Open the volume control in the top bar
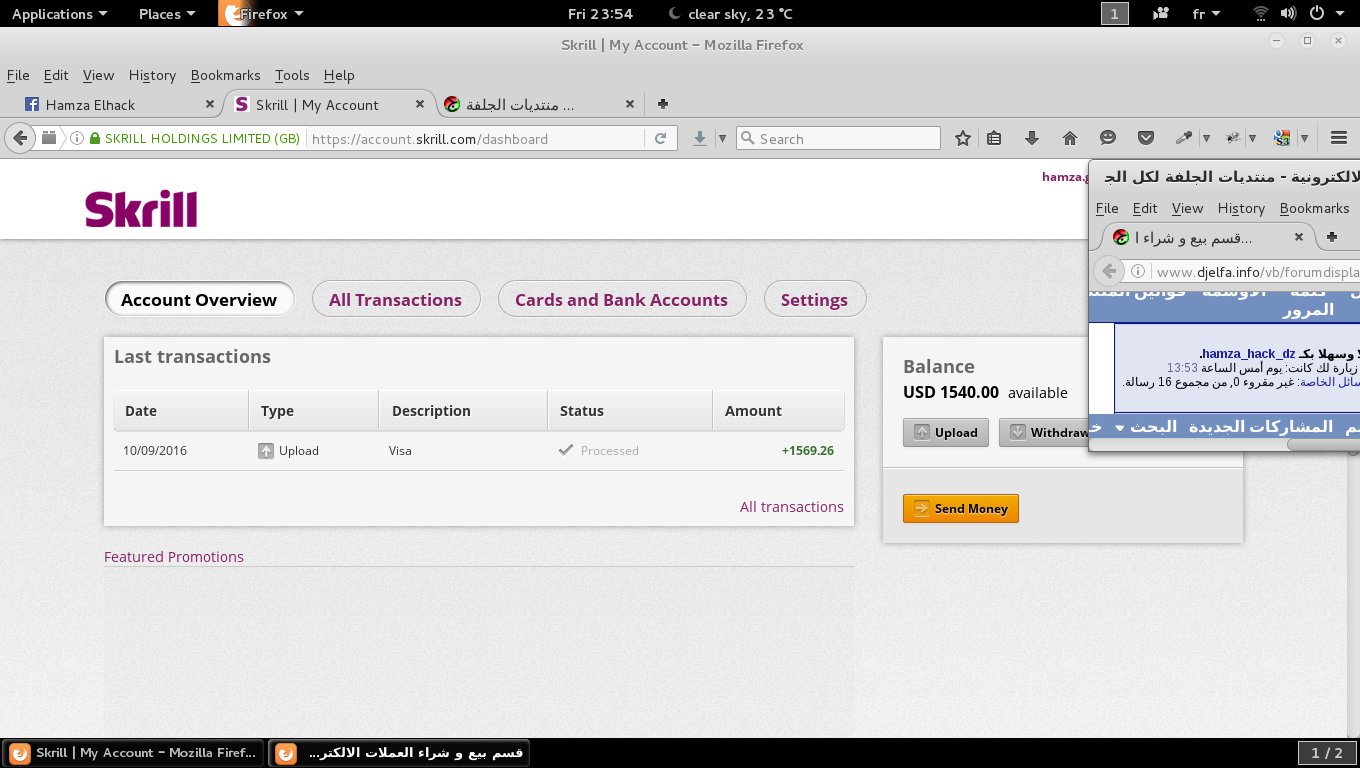This screenshot has width=1360, height=768. coord(1288,14)
